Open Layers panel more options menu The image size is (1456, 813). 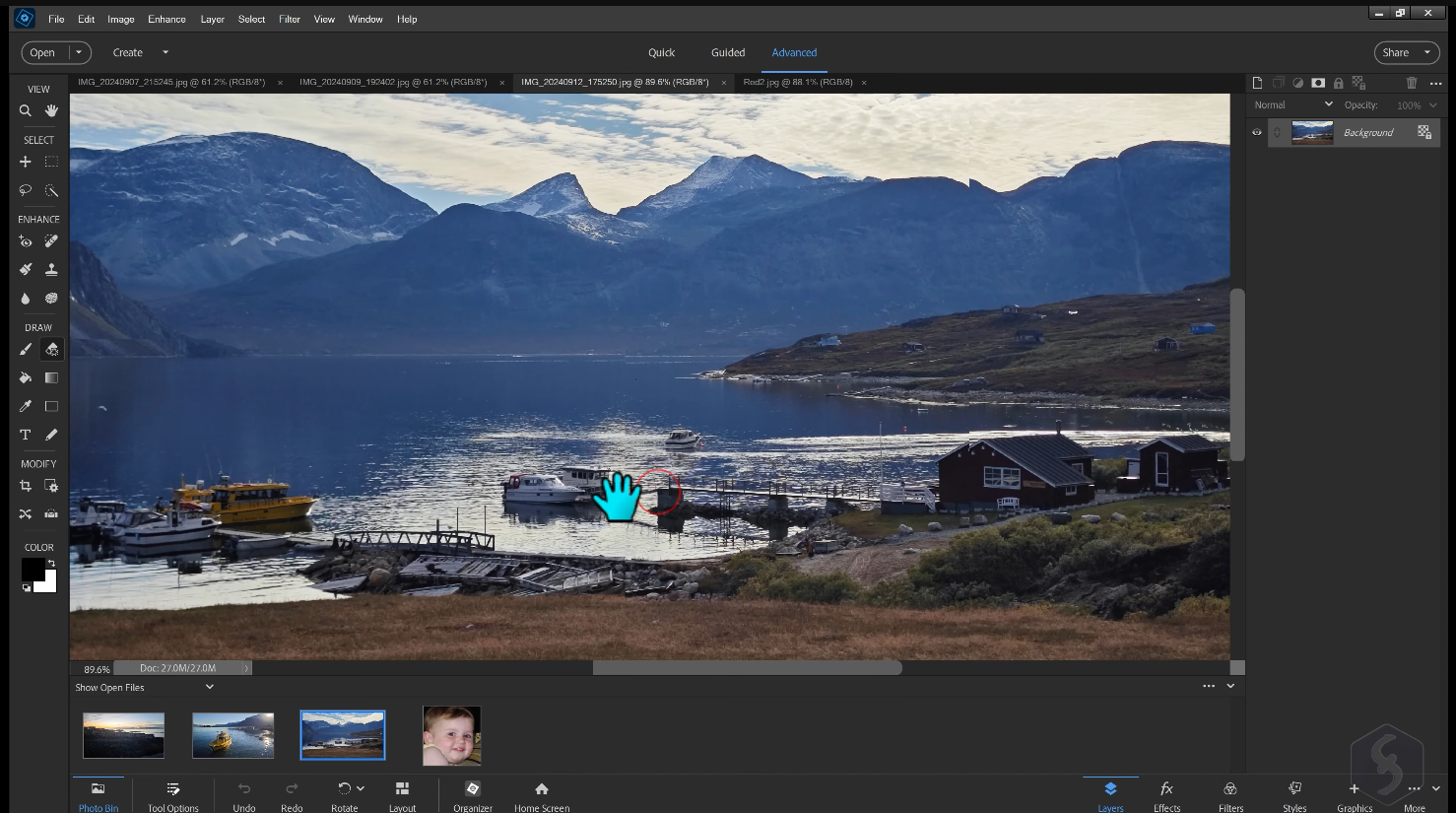point(1435,83)
